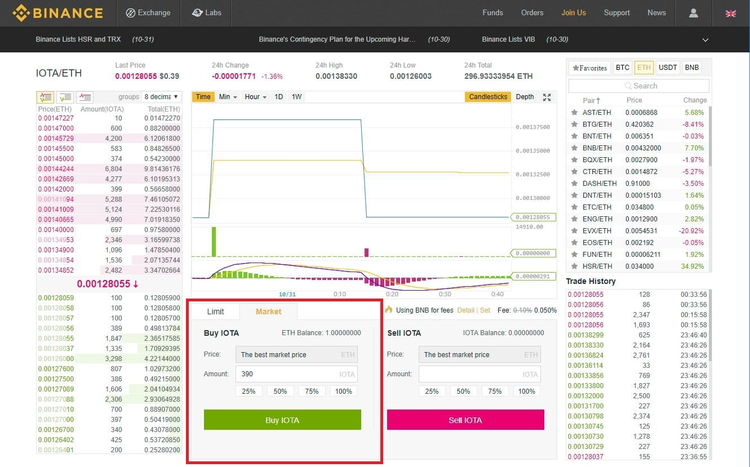The image size is (750, 467).
Task: Switch chart to Depth view
Action: [x=525, y=97]
